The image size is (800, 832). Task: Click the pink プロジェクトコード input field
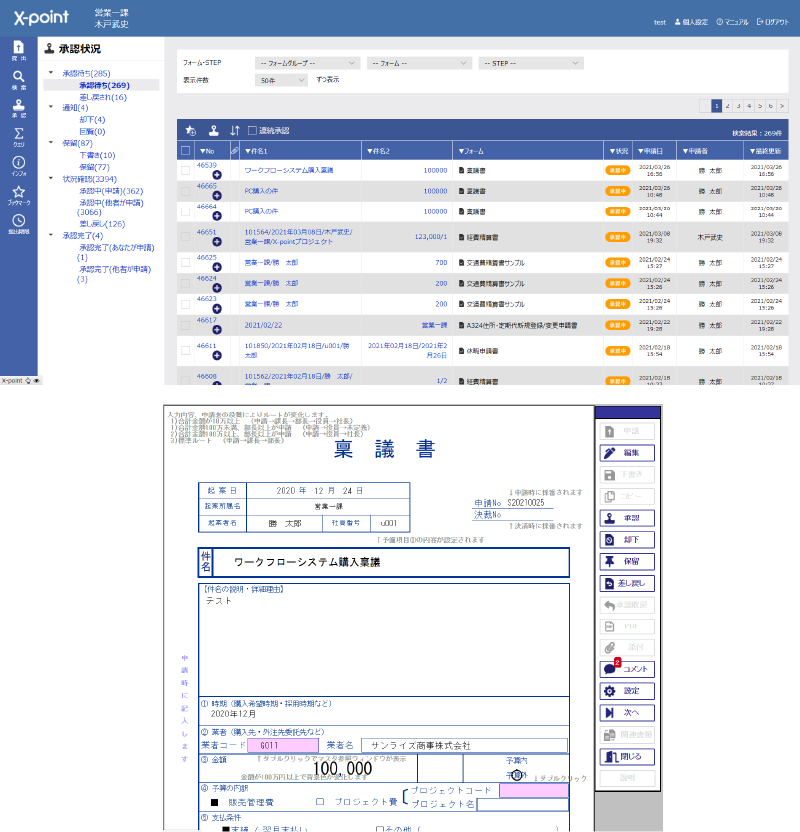coord(534,791)
